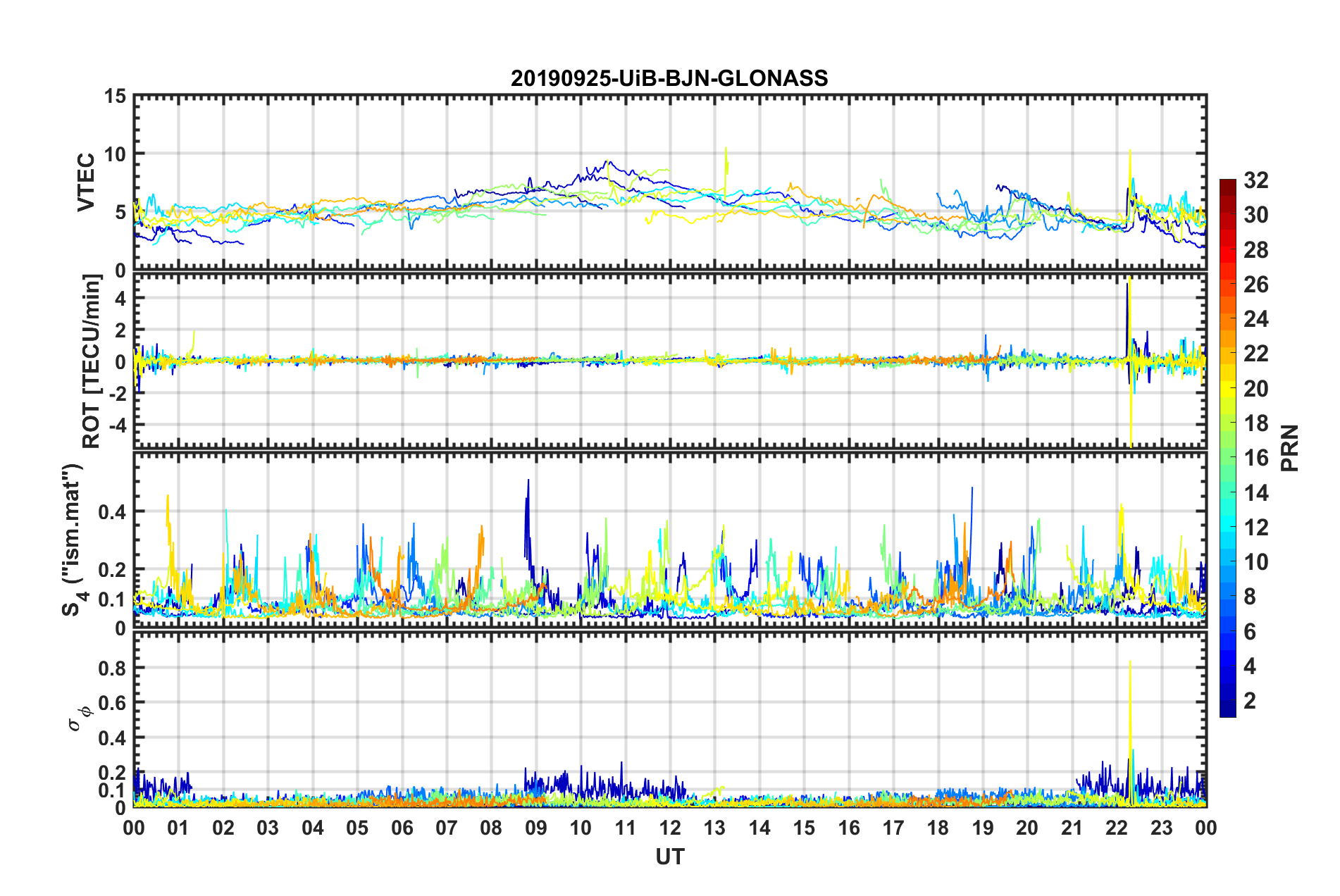This screenshot has width=1340, height=896.
Task: Click the 15 tick on the VTEC axis
Action: 116,96
